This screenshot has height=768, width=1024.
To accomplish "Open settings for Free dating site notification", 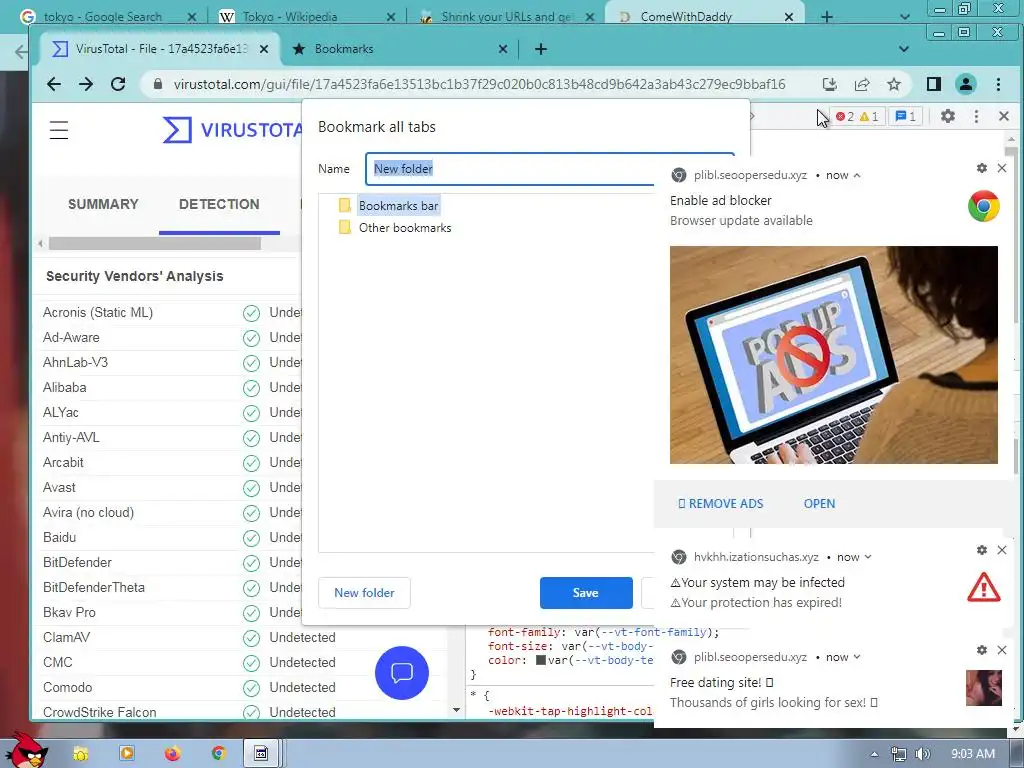I will tap(982, 650).
